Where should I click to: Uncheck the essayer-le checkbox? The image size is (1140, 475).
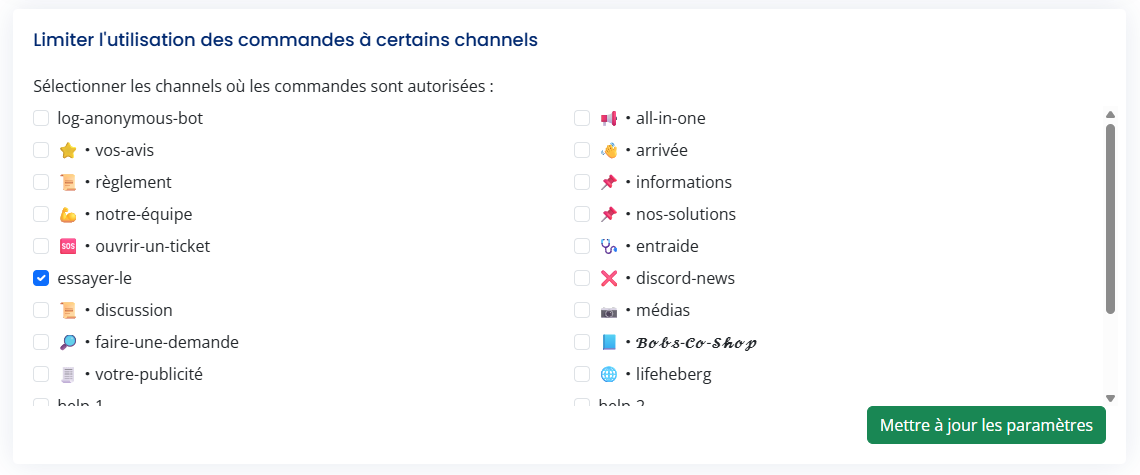(x=41, y=278)
